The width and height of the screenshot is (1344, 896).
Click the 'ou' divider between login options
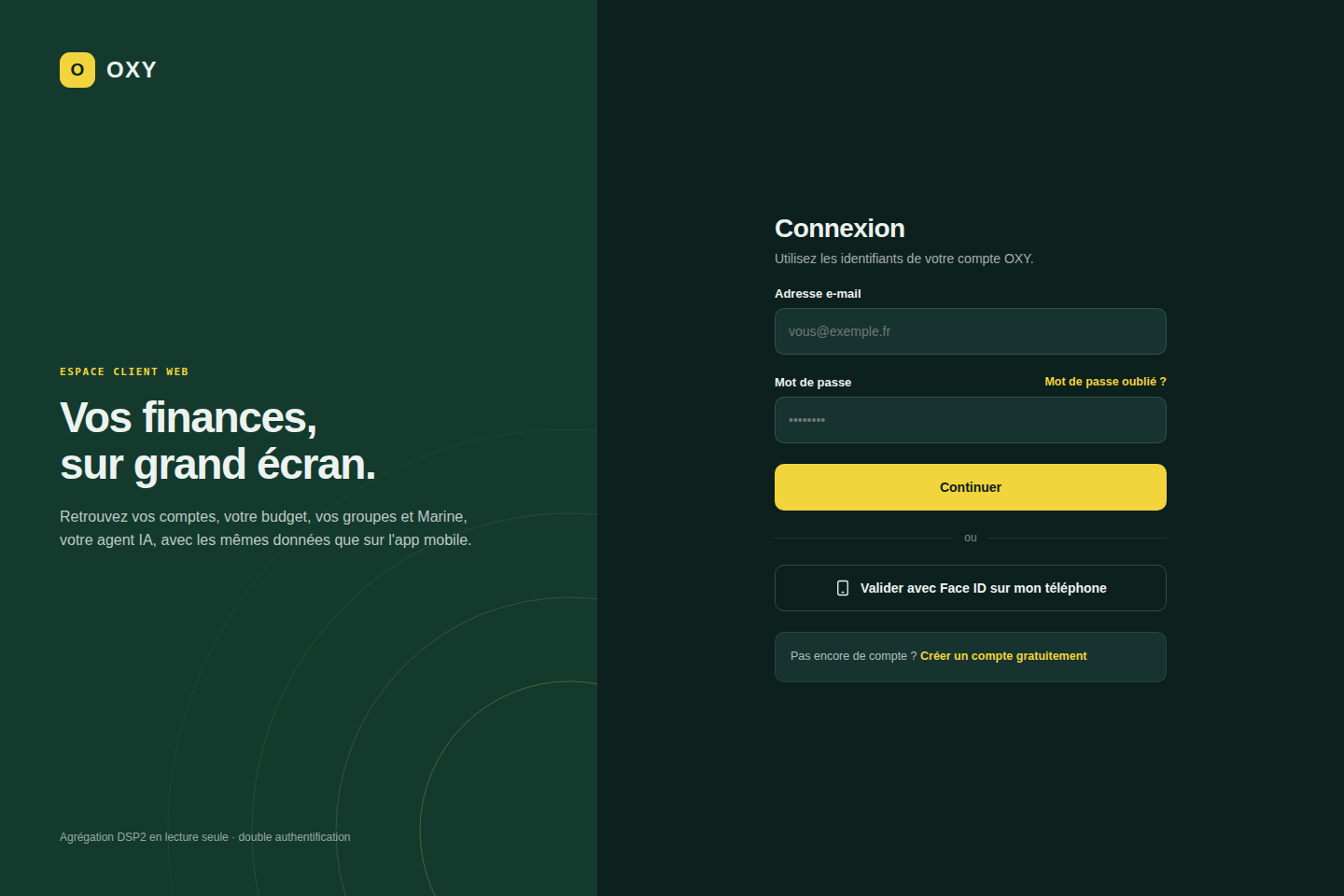pyautogui.click(x=971, y=538)
